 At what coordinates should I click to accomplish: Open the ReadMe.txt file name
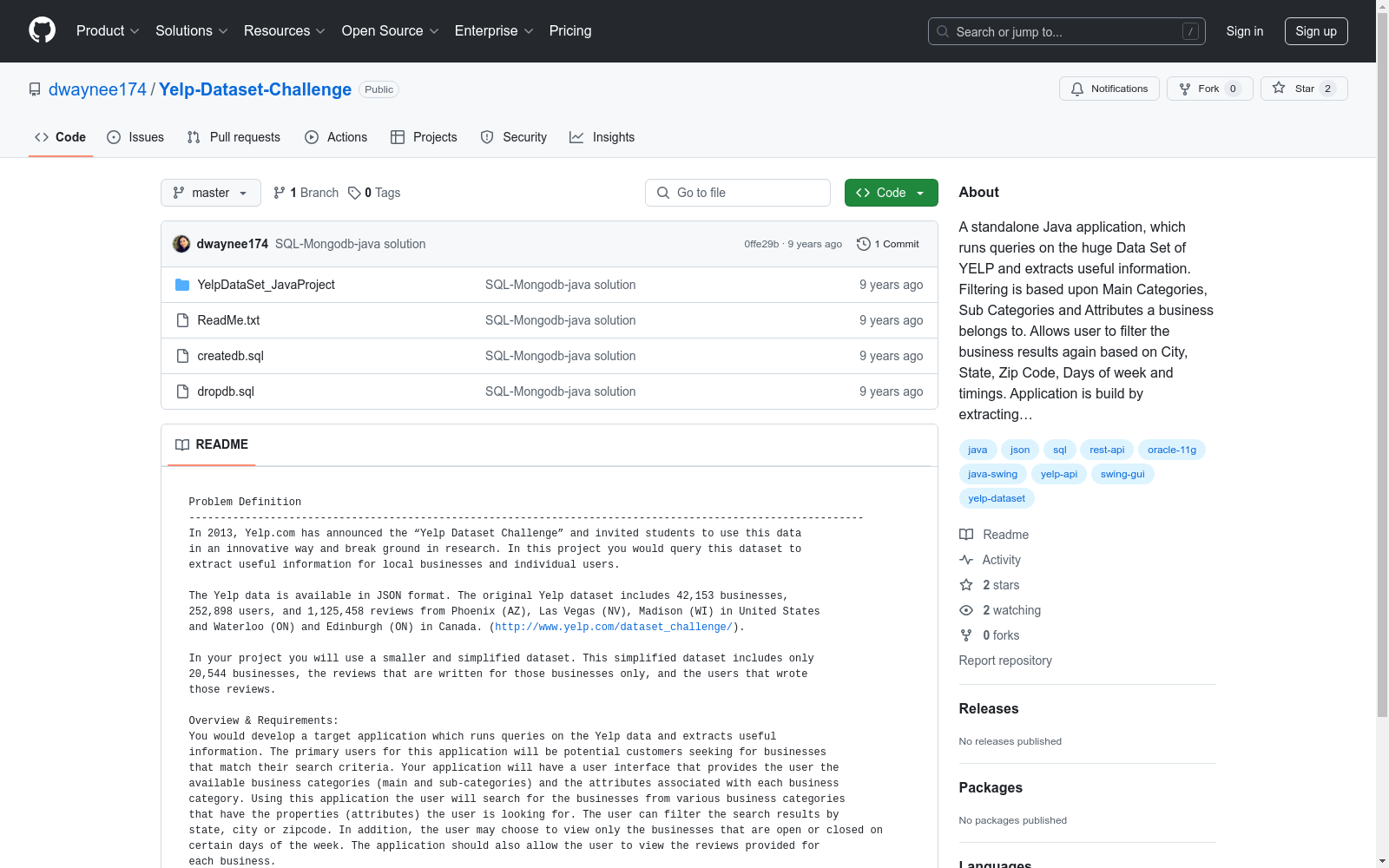click(228, 320)
